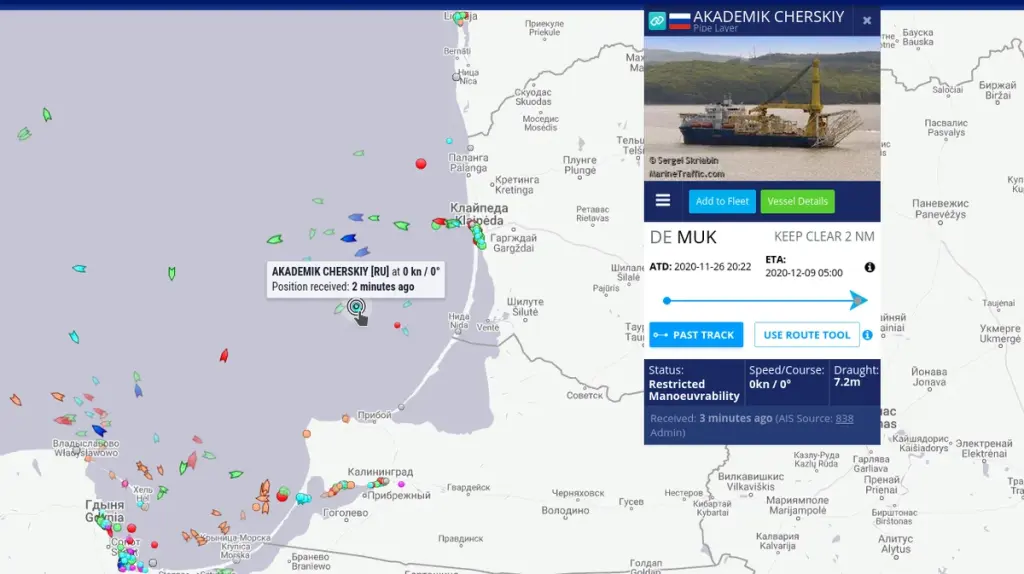
Task: Click the info icon next to Route Tool
Action: click(x=867, y=335)
